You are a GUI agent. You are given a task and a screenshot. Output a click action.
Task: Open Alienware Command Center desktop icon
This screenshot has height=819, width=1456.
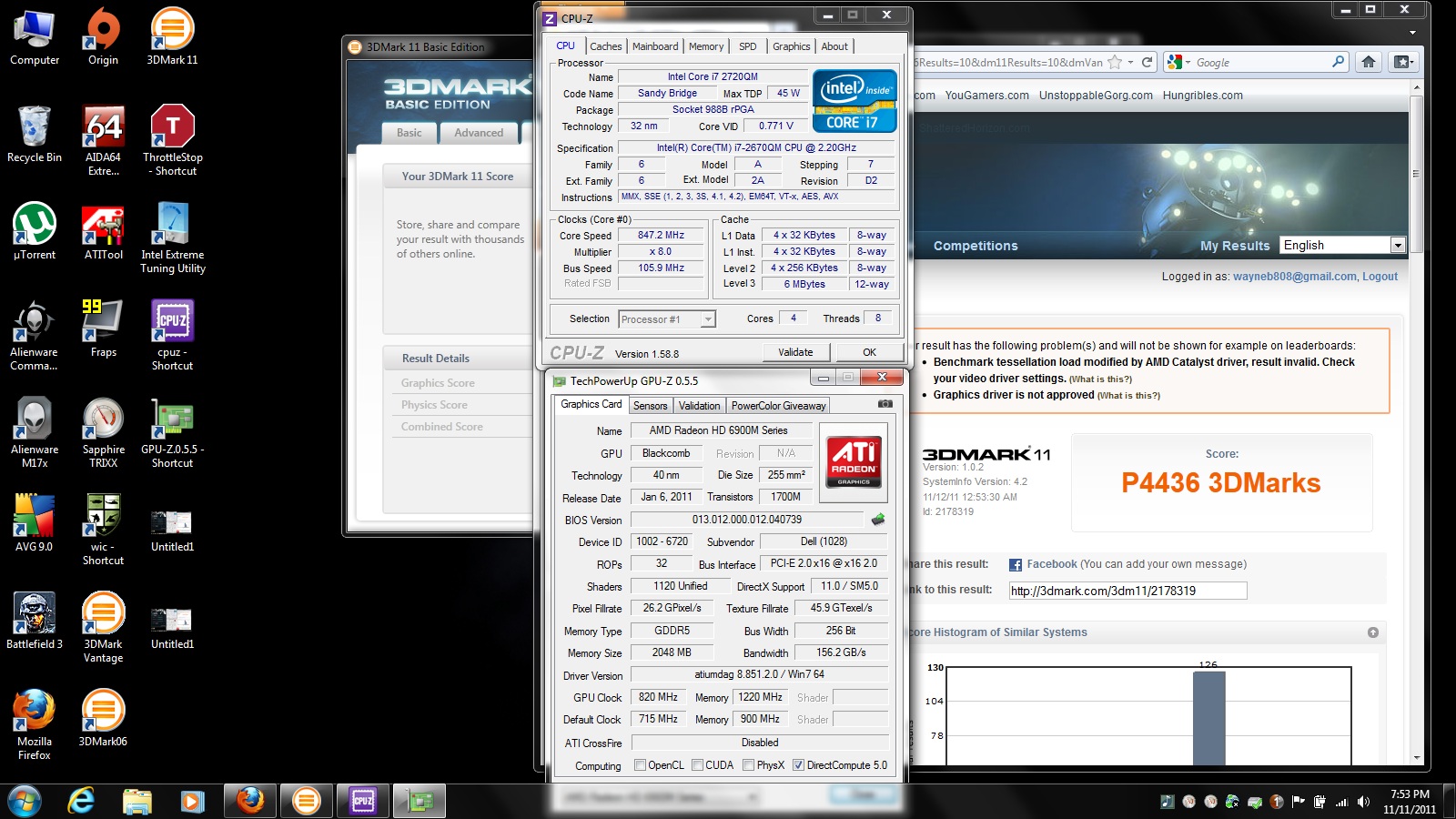[35, 335]
